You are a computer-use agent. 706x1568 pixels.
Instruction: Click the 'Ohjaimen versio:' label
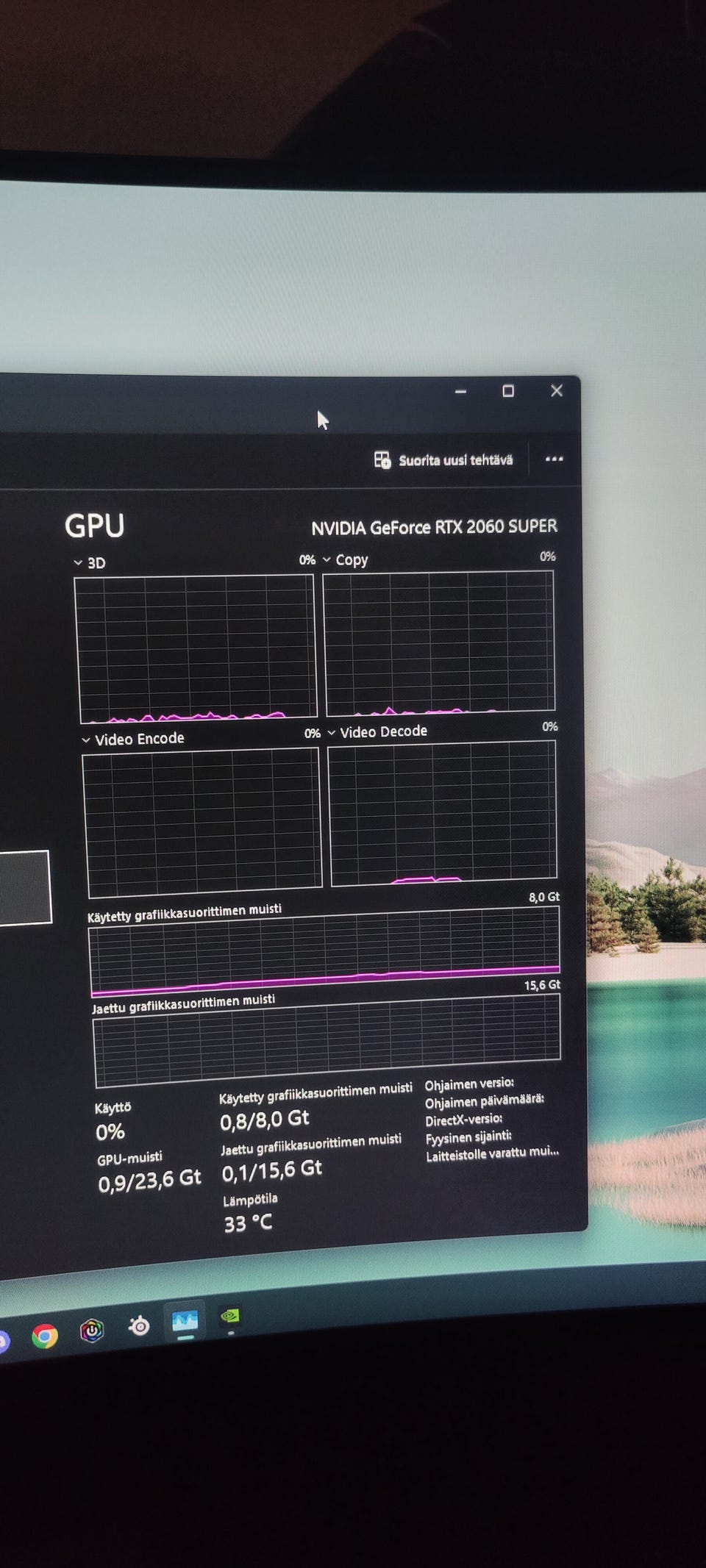pos(469,1084)
